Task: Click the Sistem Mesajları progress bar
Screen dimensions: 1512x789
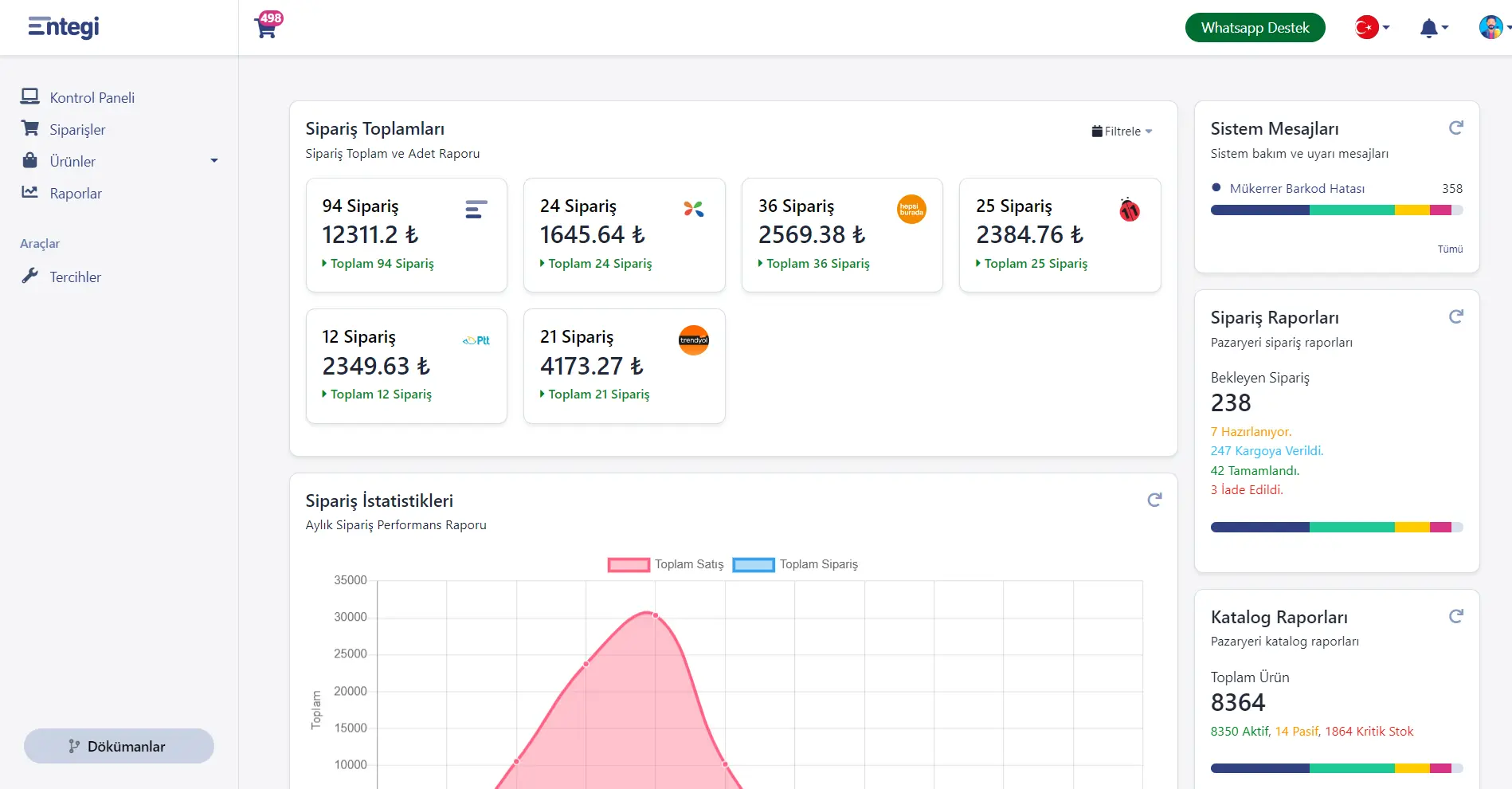Action: (1337, 210)
